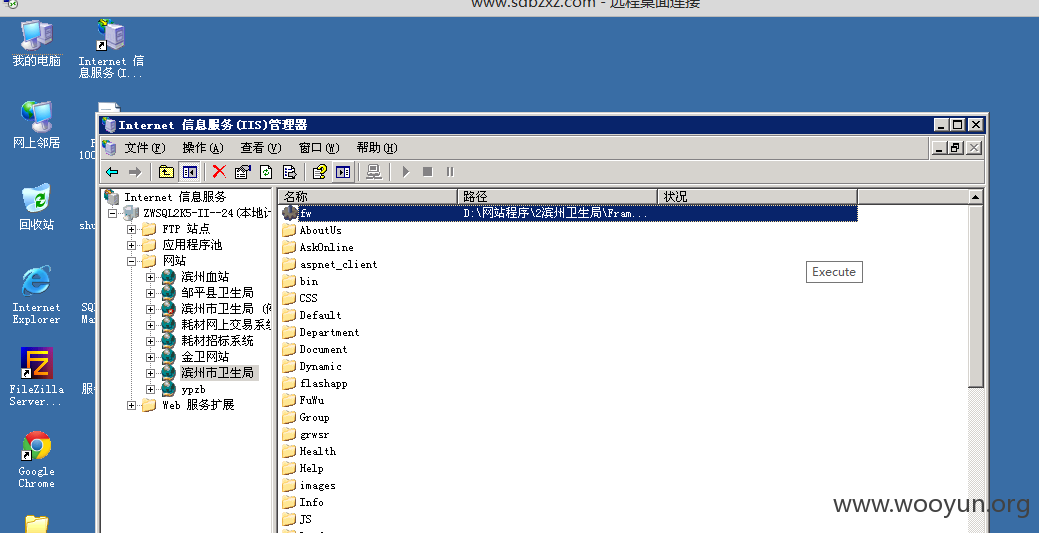Open the Internet 信息服务 desktop shortcut
Image resolution: width=1039 pixels, height=533 pixels.
(111, 49)
